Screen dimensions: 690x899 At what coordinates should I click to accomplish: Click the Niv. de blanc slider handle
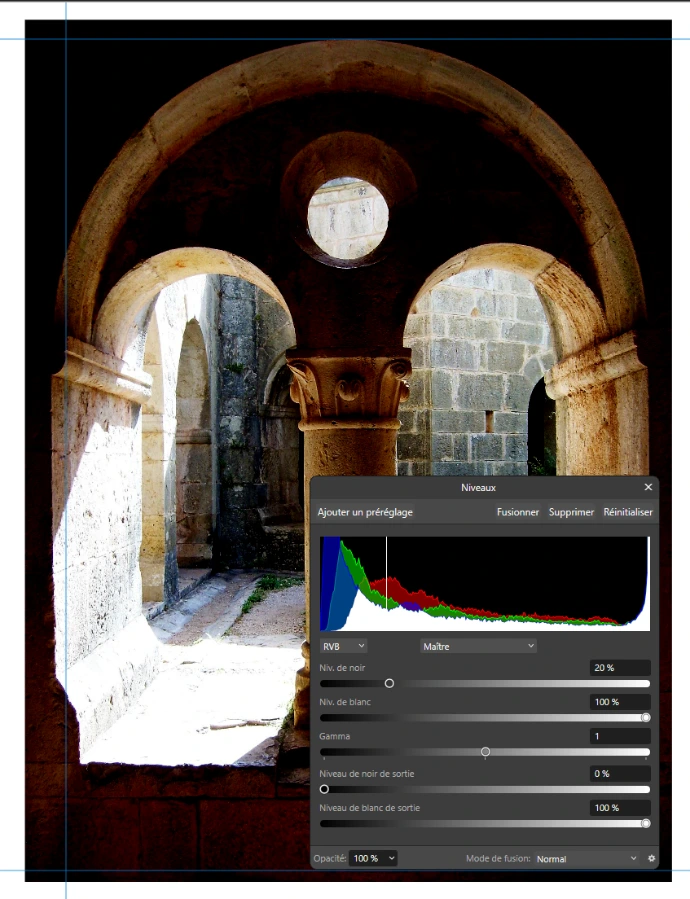point(646,717)
